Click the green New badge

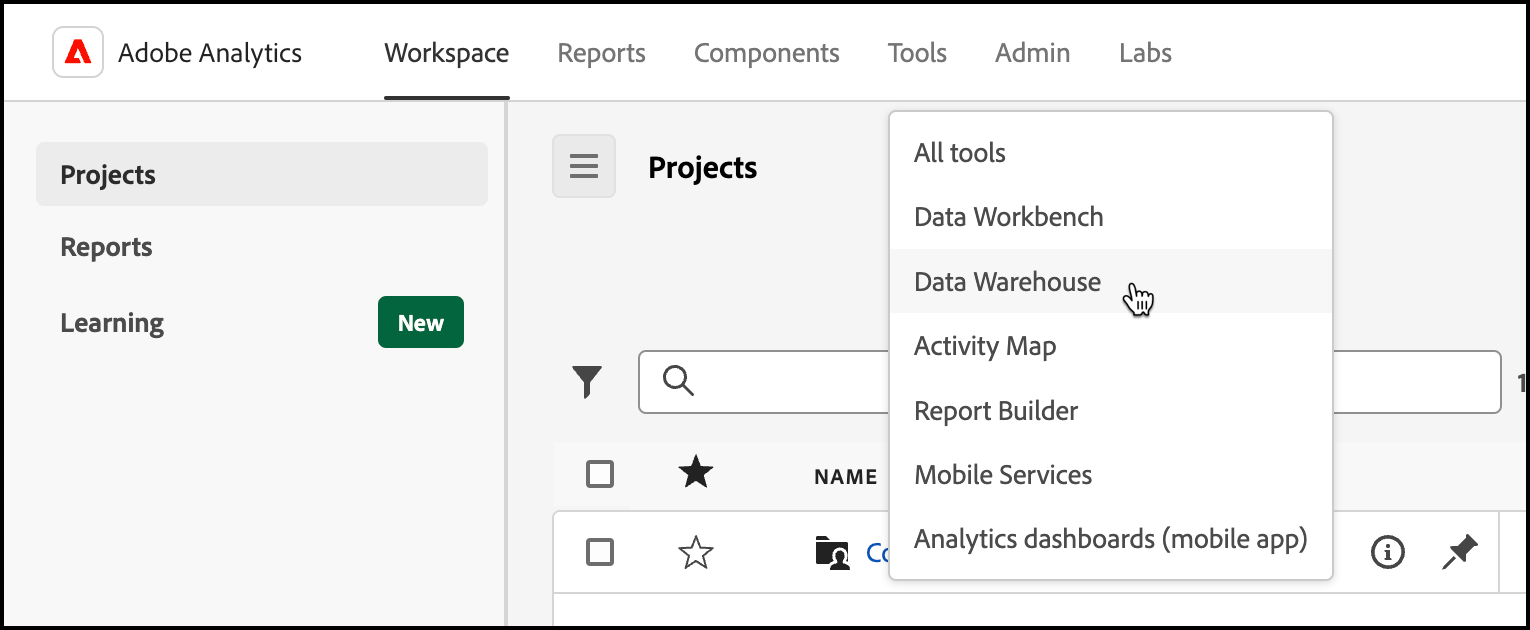pos(421,322)
